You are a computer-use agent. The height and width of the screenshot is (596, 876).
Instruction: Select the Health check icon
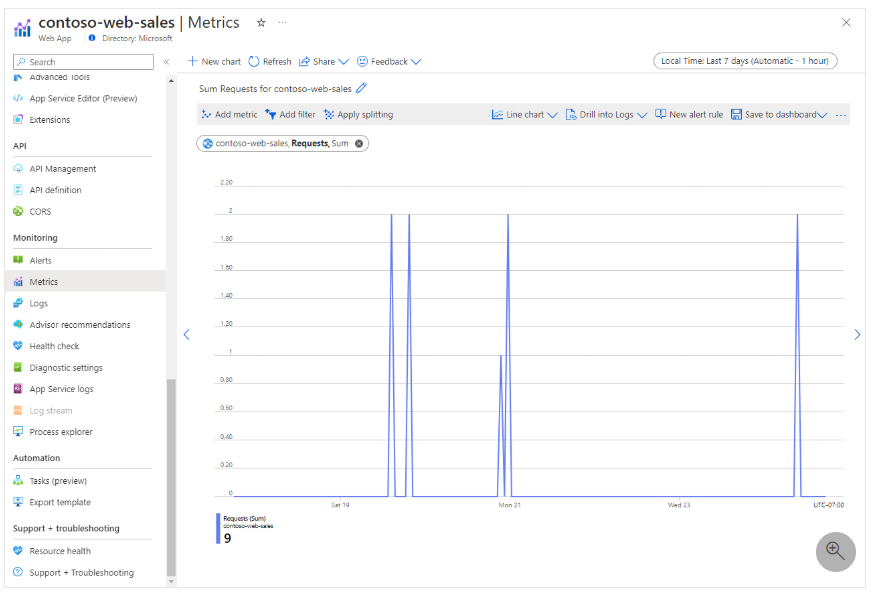tap(20, 346)
